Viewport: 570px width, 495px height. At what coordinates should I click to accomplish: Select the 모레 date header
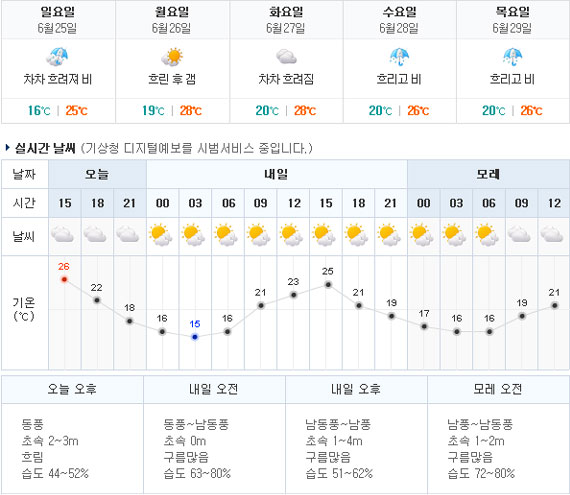coord(488,174)
